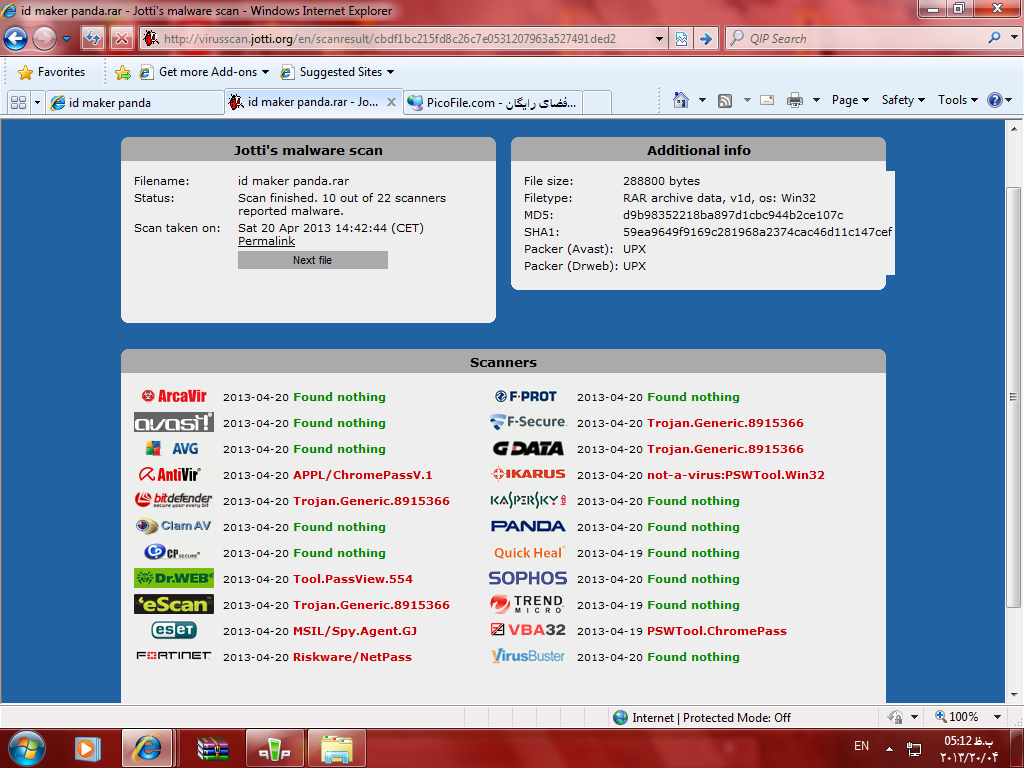Click the 'Internet | Protected Mode: Off' status
Screen dimensions: 1024x768
(702, 718)
